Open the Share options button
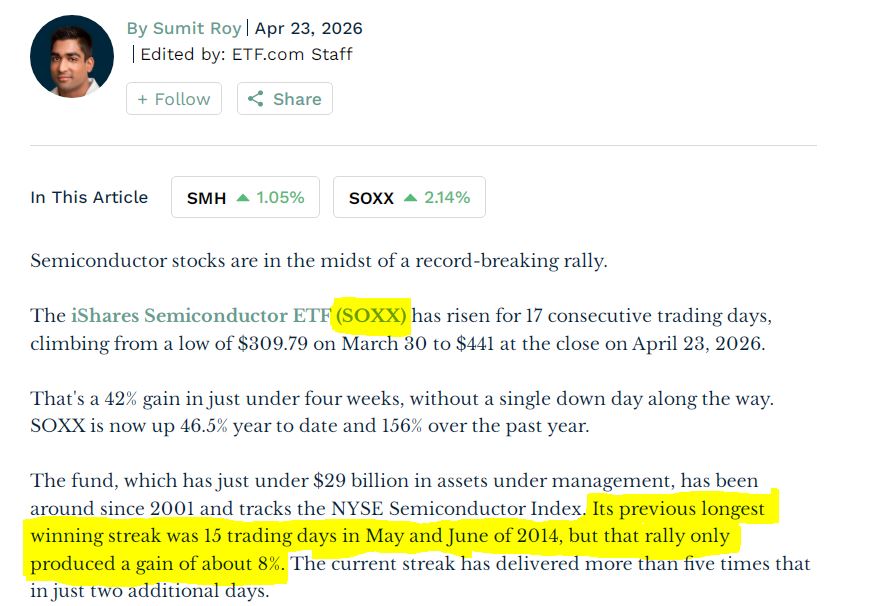890x606 pixels. click(x=285, y=99)
